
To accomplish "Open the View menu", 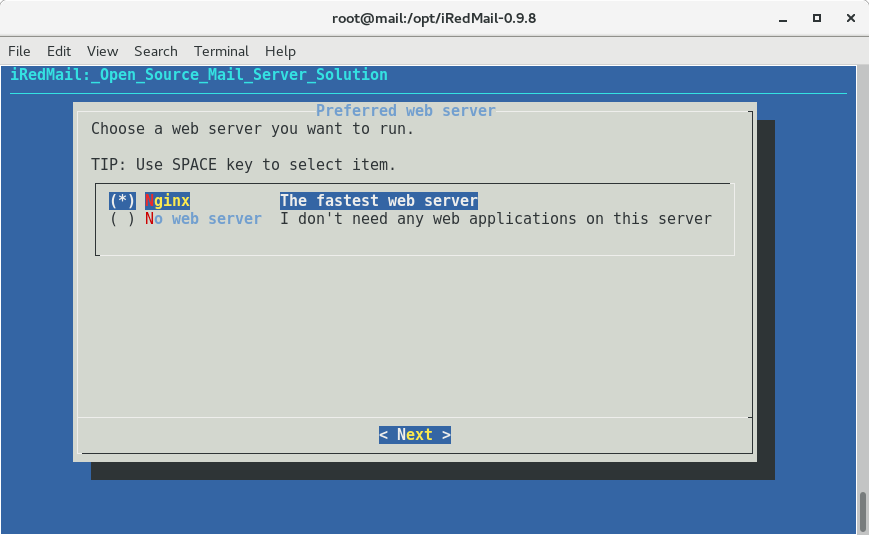I will click(103, 51).
